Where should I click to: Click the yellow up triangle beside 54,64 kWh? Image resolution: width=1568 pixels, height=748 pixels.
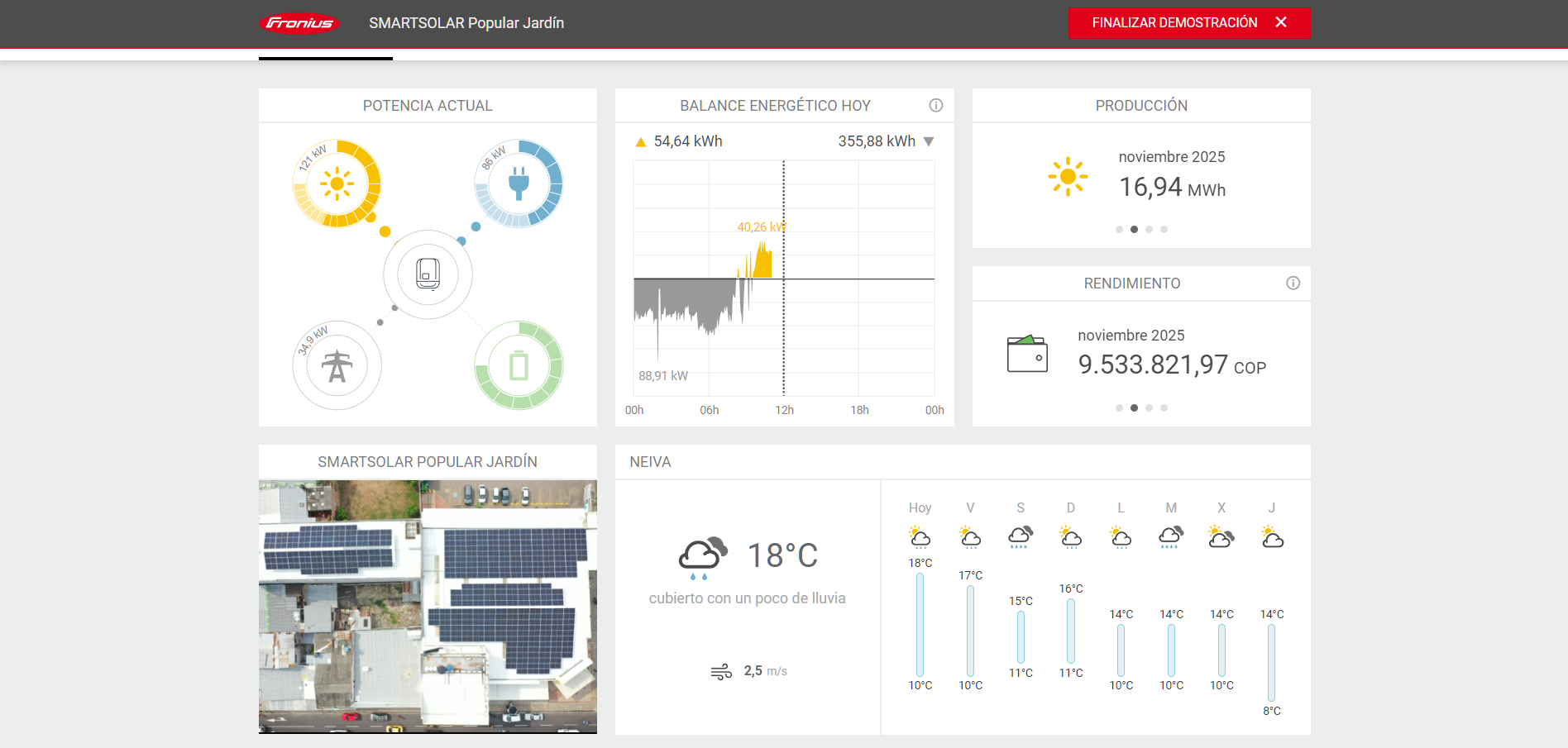[x=640, y=142]
